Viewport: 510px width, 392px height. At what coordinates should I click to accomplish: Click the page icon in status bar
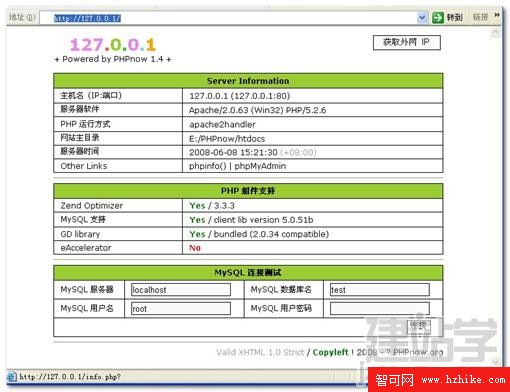point(11,377)
